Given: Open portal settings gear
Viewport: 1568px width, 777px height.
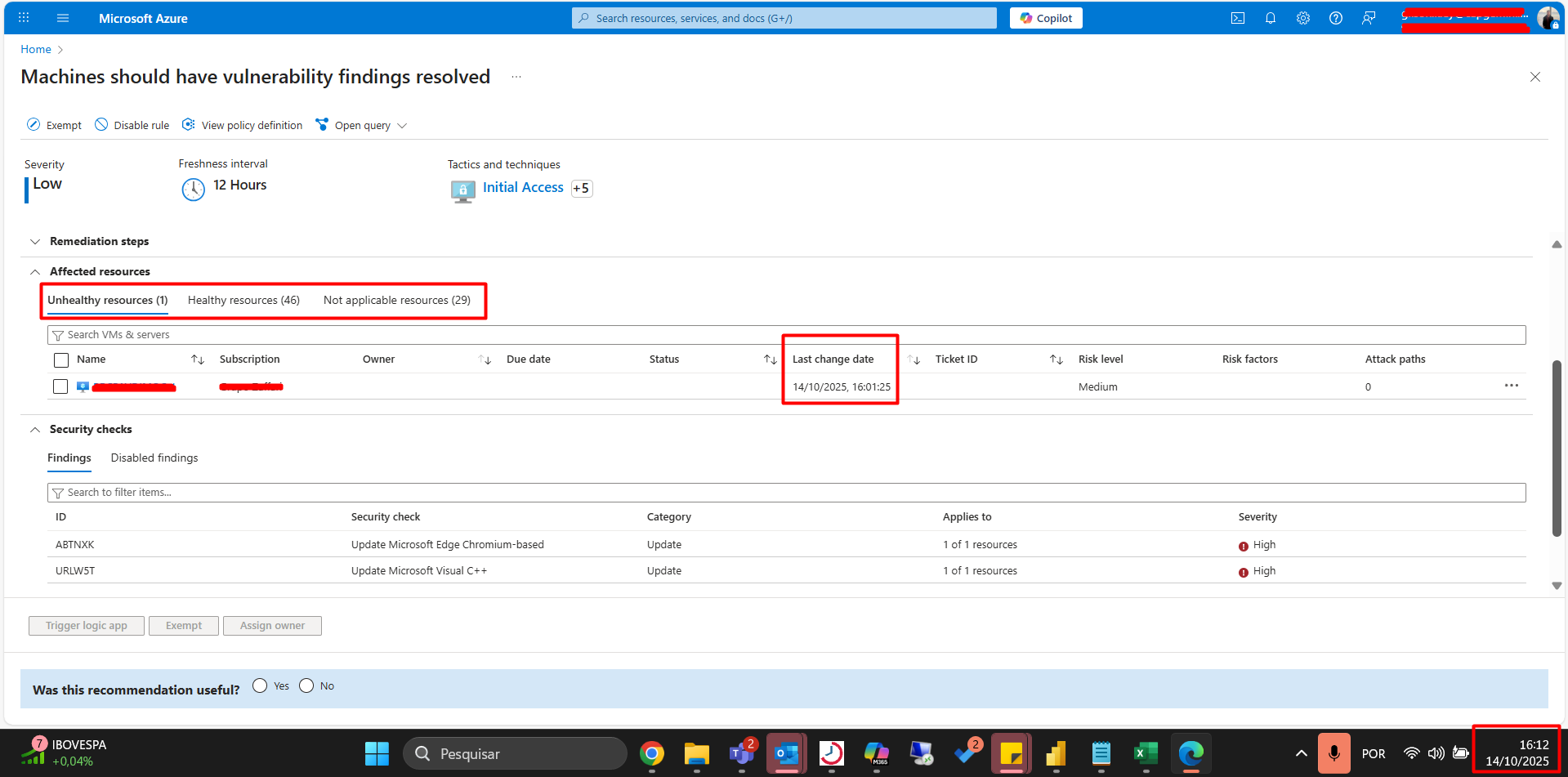Looking at the screenshot, I should coord(1303,18).
